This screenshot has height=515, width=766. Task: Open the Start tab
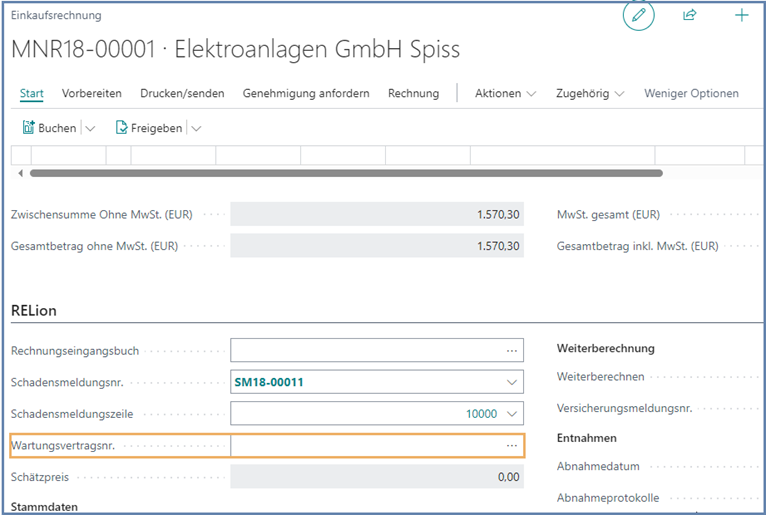(32, 93)
